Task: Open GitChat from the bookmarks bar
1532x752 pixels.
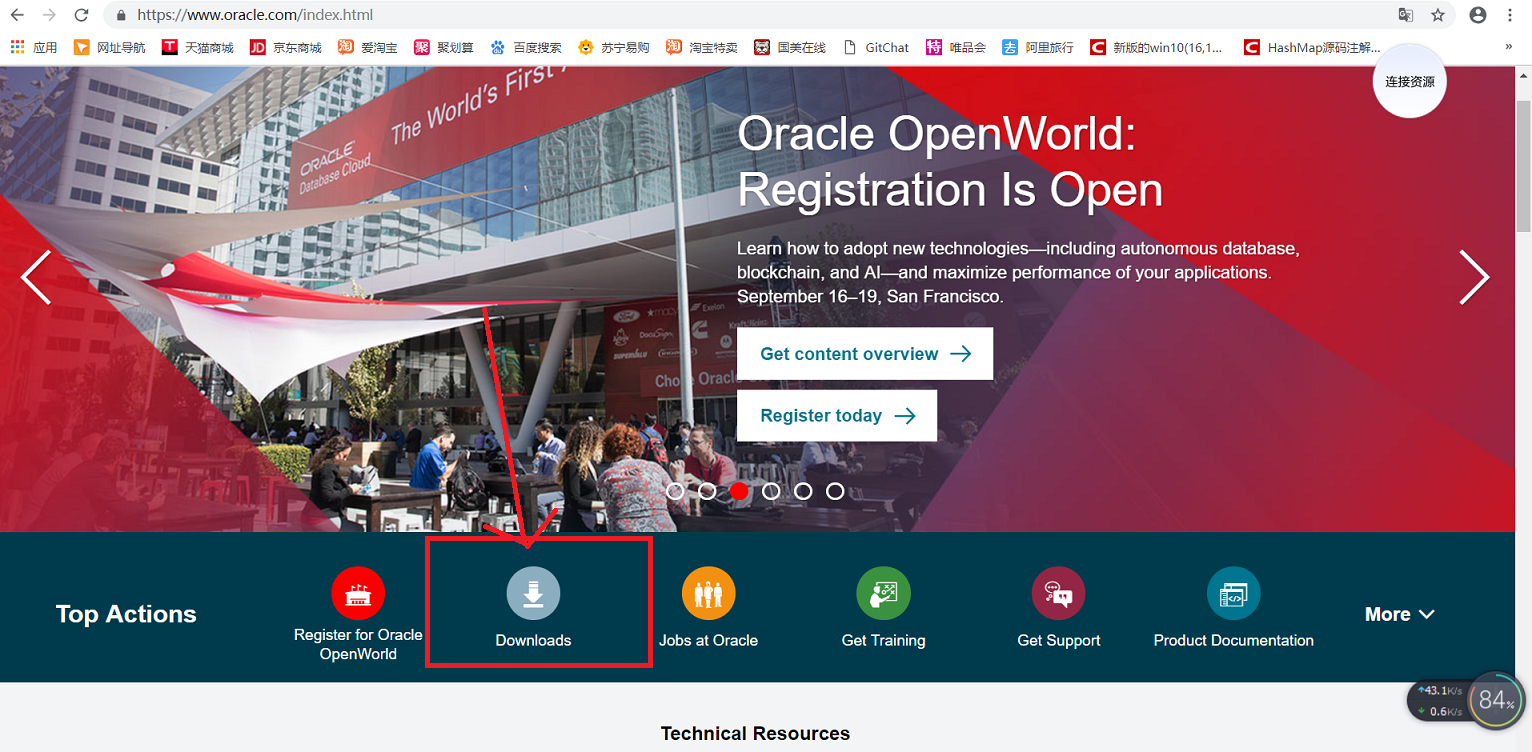Action: (876, 46)
